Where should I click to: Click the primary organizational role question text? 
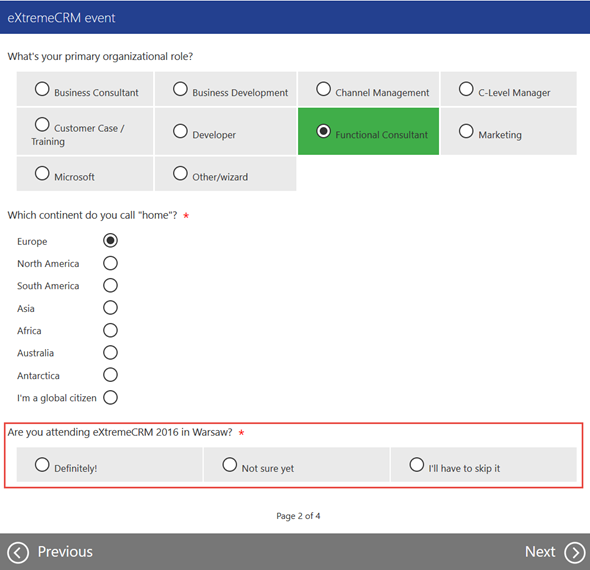click(100, 56)
